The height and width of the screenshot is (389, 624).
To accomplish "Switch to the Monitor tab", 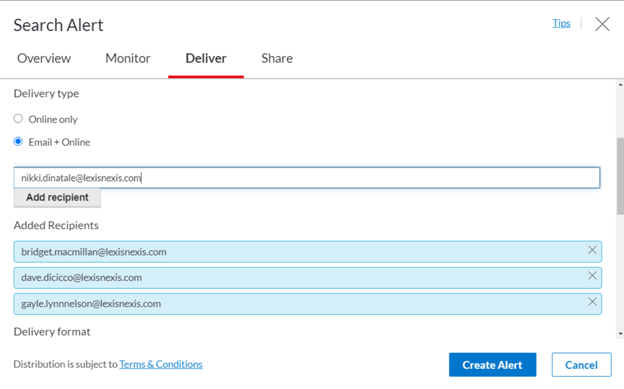I will 128,59.
